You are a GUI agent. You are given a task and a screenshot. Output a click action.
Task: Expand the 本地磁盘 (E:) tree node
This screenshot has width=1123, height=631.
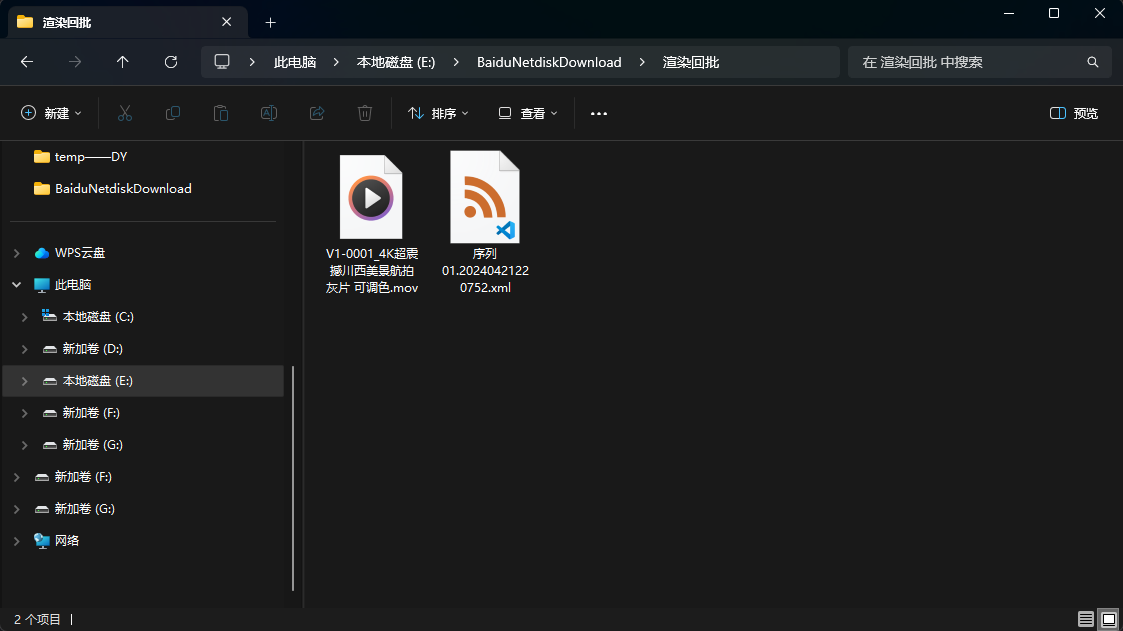[24, 381]
